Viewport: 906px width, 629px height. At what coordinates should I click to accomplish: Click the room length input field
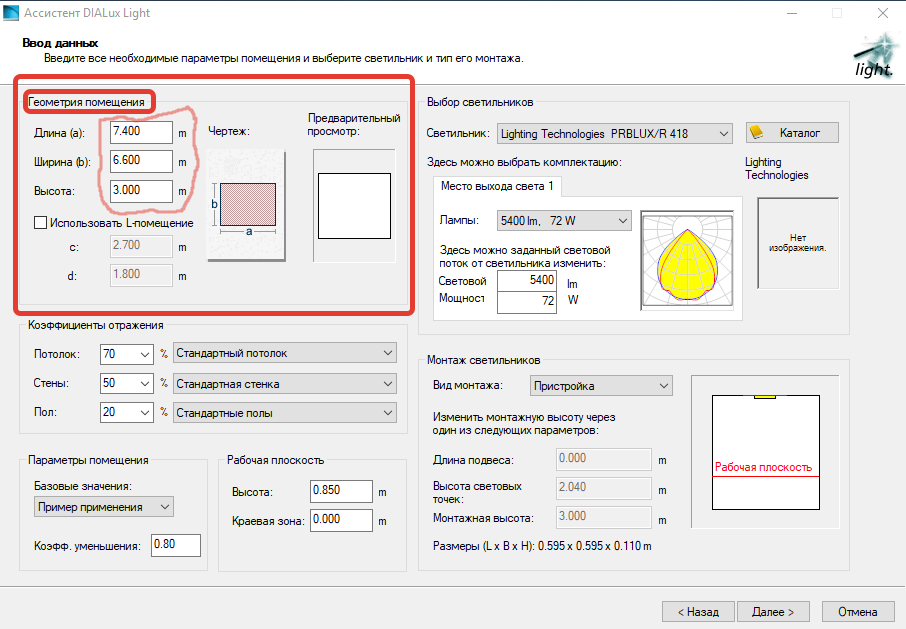click(x=141, y=131)
